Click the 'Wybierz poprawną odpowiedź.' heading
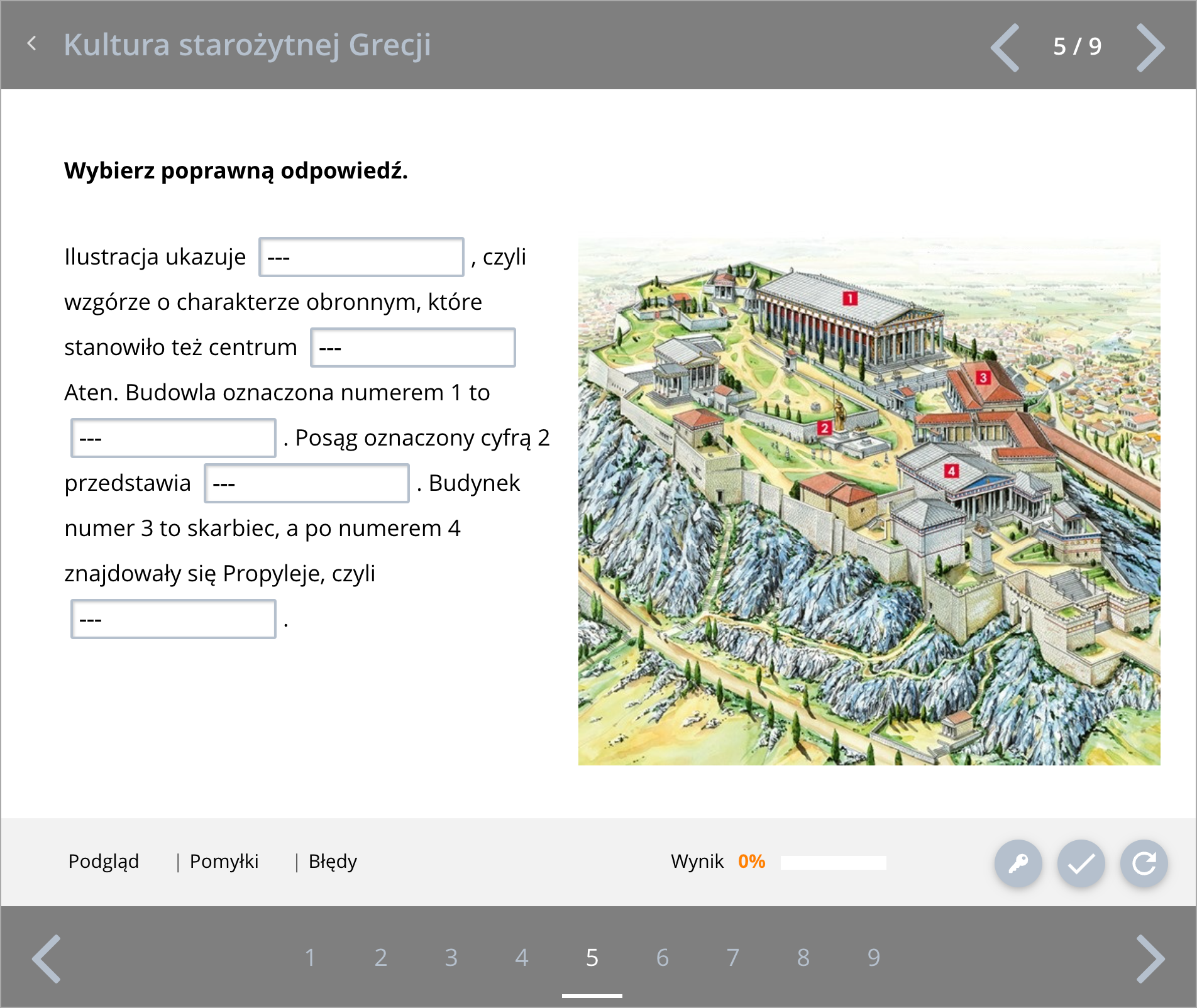Screen dimensions: 1197x1008 (x=236, y=171)
